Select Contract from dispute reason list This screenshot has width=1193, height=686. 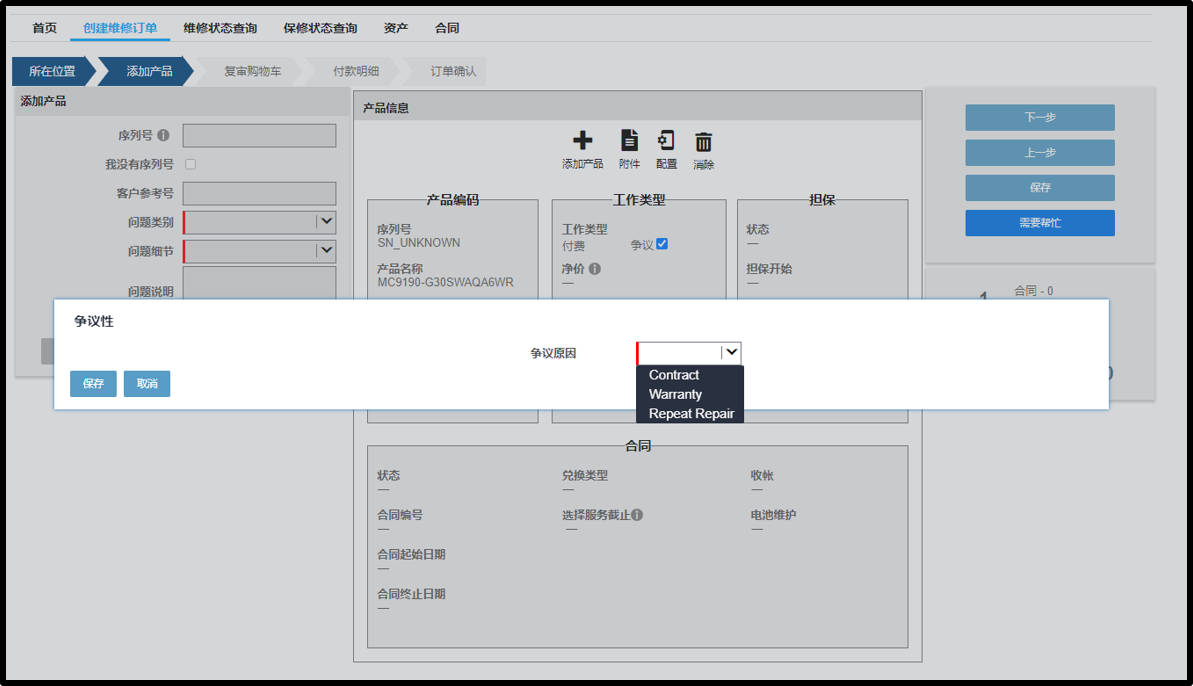coord(673,375)
